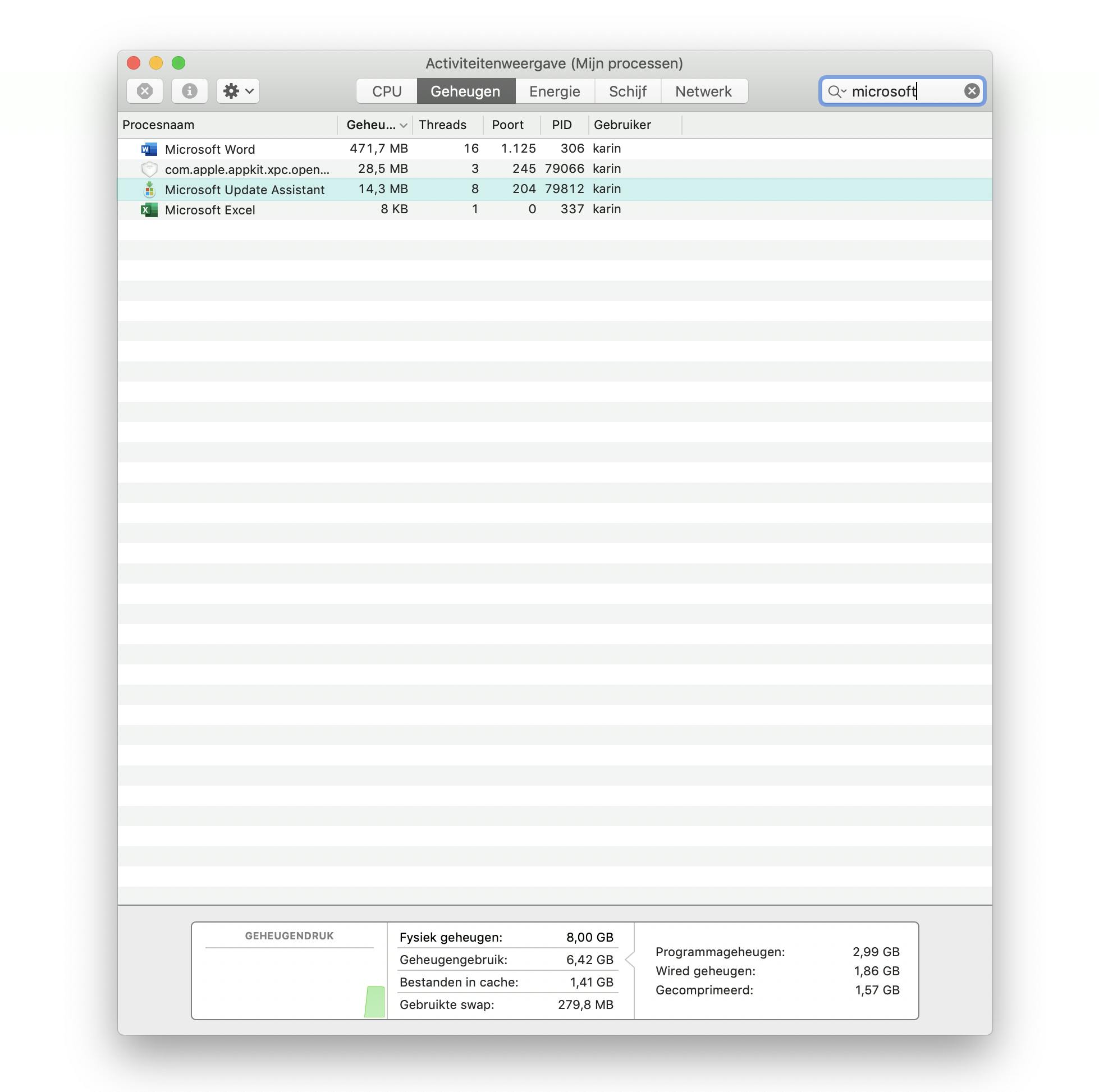This screenshot has width=1099, height=1092.
Task: Open the Schijf tab
Action: 628,91
